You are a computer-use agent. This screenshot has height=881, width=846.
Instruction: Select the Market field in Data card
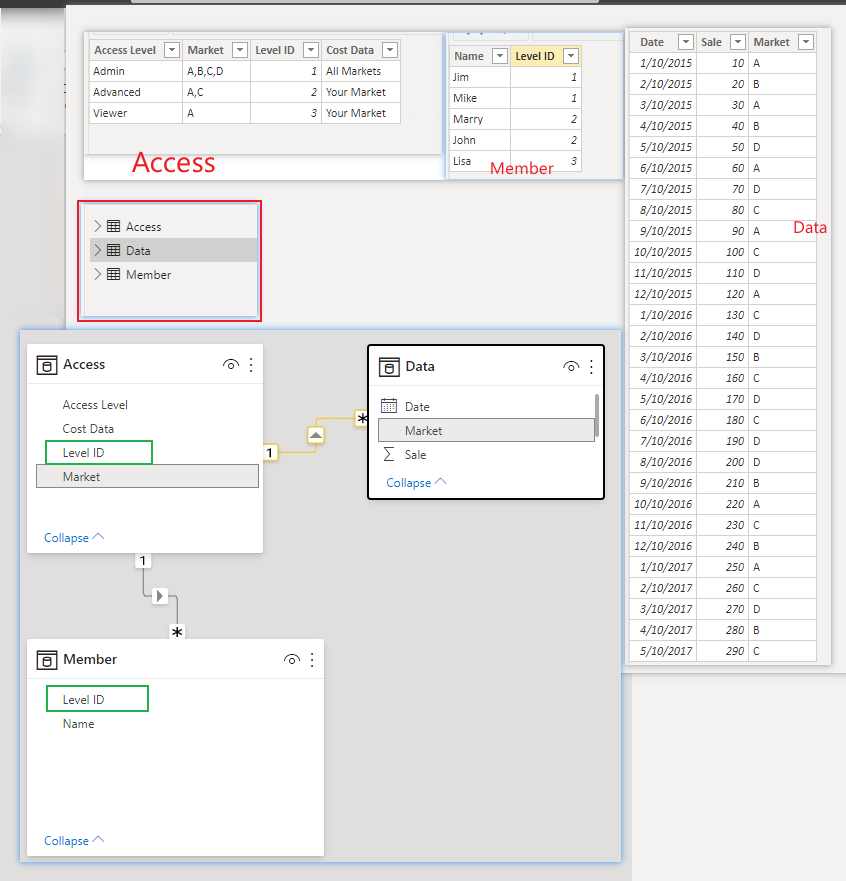[486, 430]
